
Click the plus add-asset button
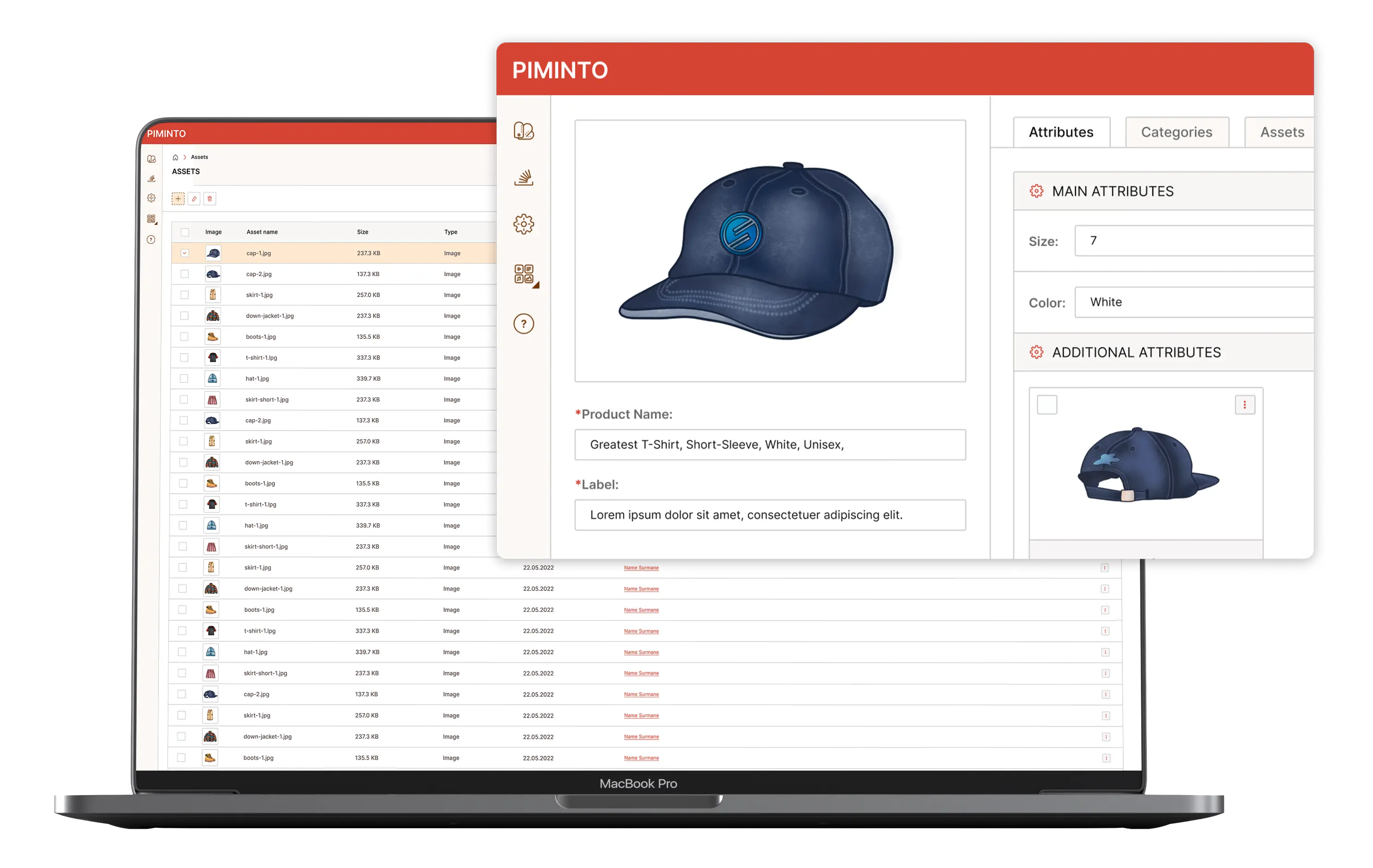[x=178, y=199]
